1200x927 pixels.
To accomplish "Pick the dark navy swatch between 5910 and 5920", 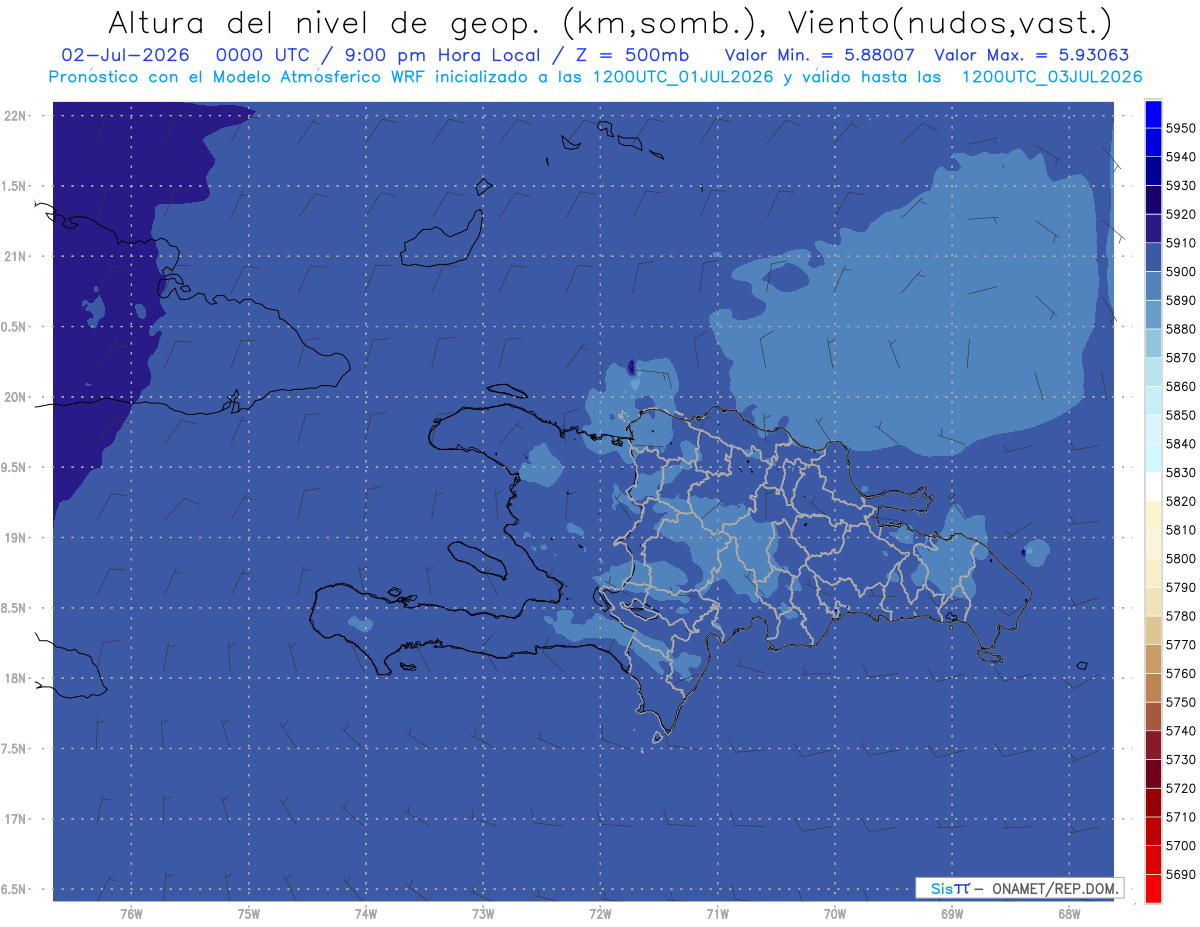I will point(1153,228).
